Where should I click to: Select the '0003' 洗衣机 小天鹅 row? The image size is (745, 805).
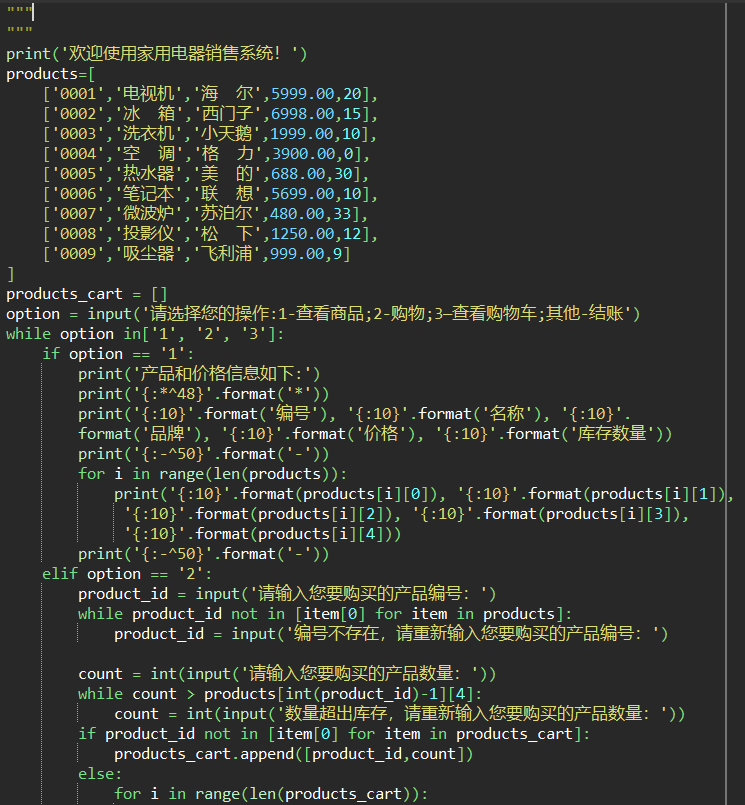coord(211,133)
